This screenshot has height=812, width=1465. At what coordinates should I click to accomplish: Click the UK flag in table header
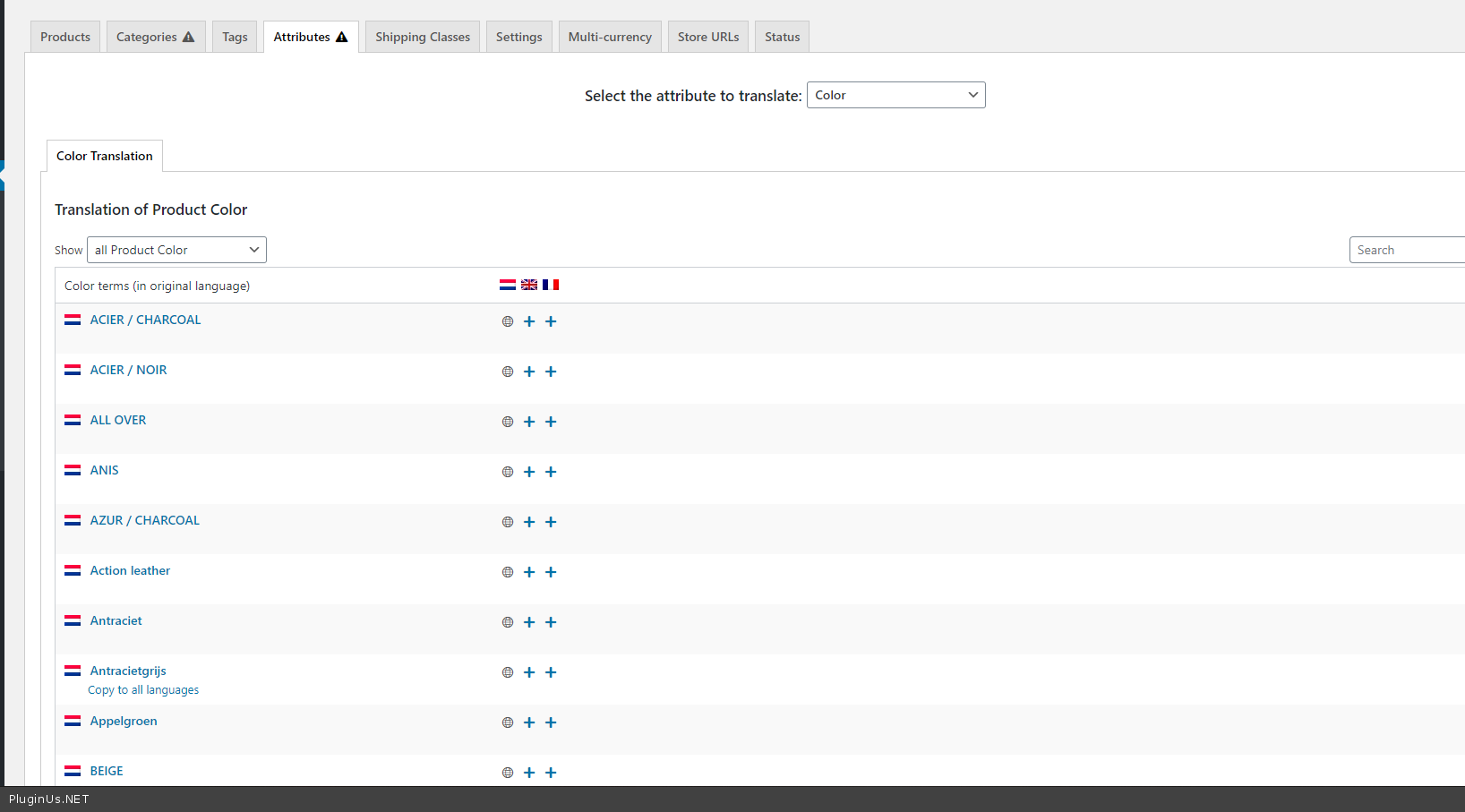(x=529, y=285)
